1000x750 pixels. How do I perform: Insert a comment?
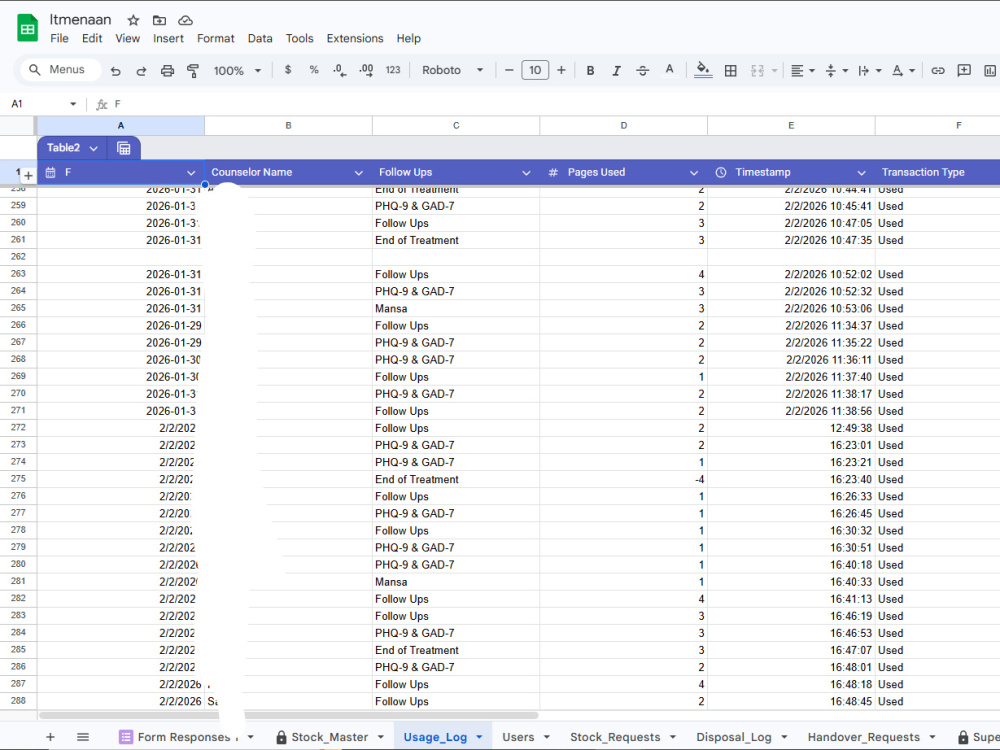tap(964, 71)
